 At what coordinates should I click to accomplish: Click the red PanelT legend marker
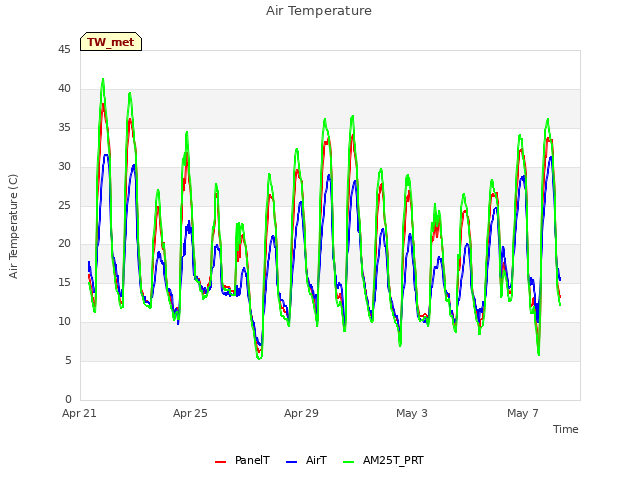[220, 462]
